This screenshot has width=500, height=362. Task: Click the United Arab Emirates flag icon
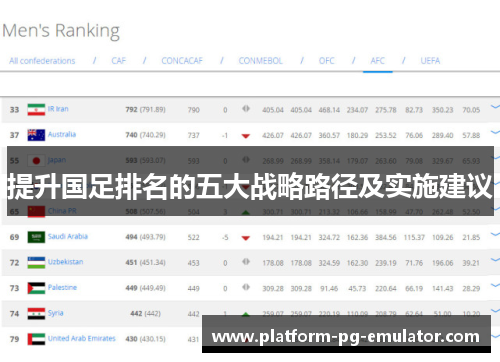pos(36,339)
